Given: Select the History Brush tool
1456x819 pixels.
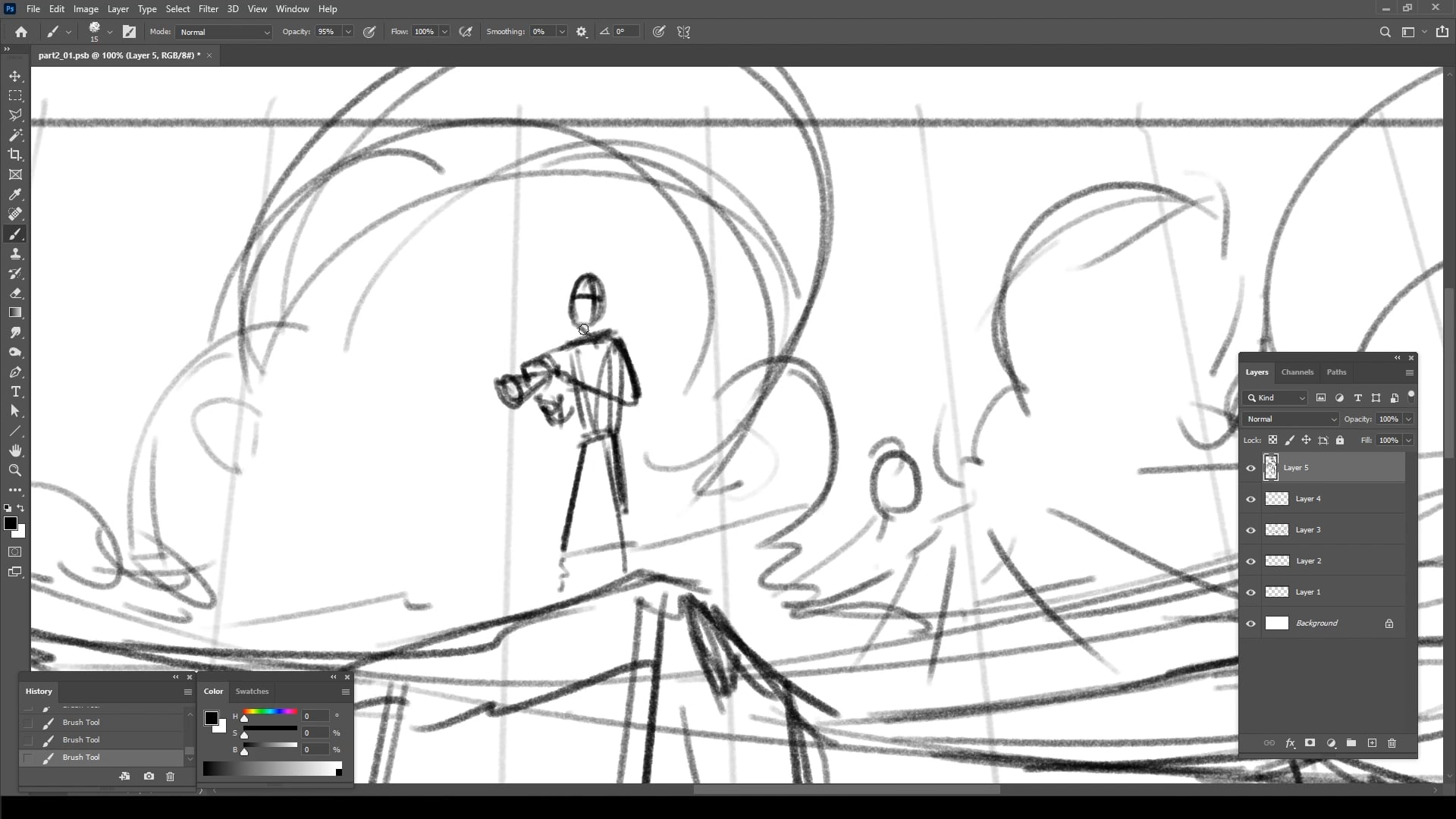Looking at the screenshot, I should tap(15, 274).
